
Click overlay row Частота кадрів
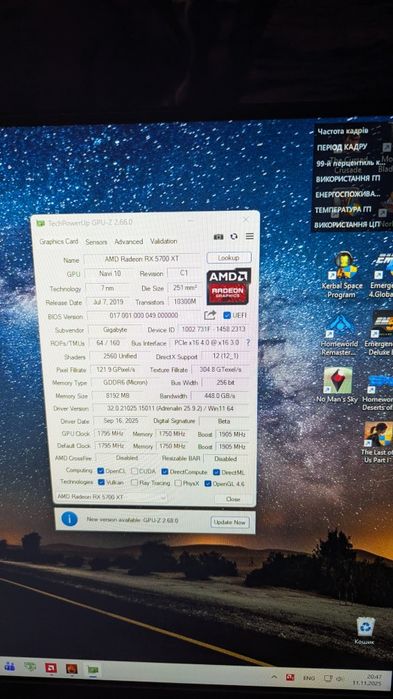tap(342, 130)
